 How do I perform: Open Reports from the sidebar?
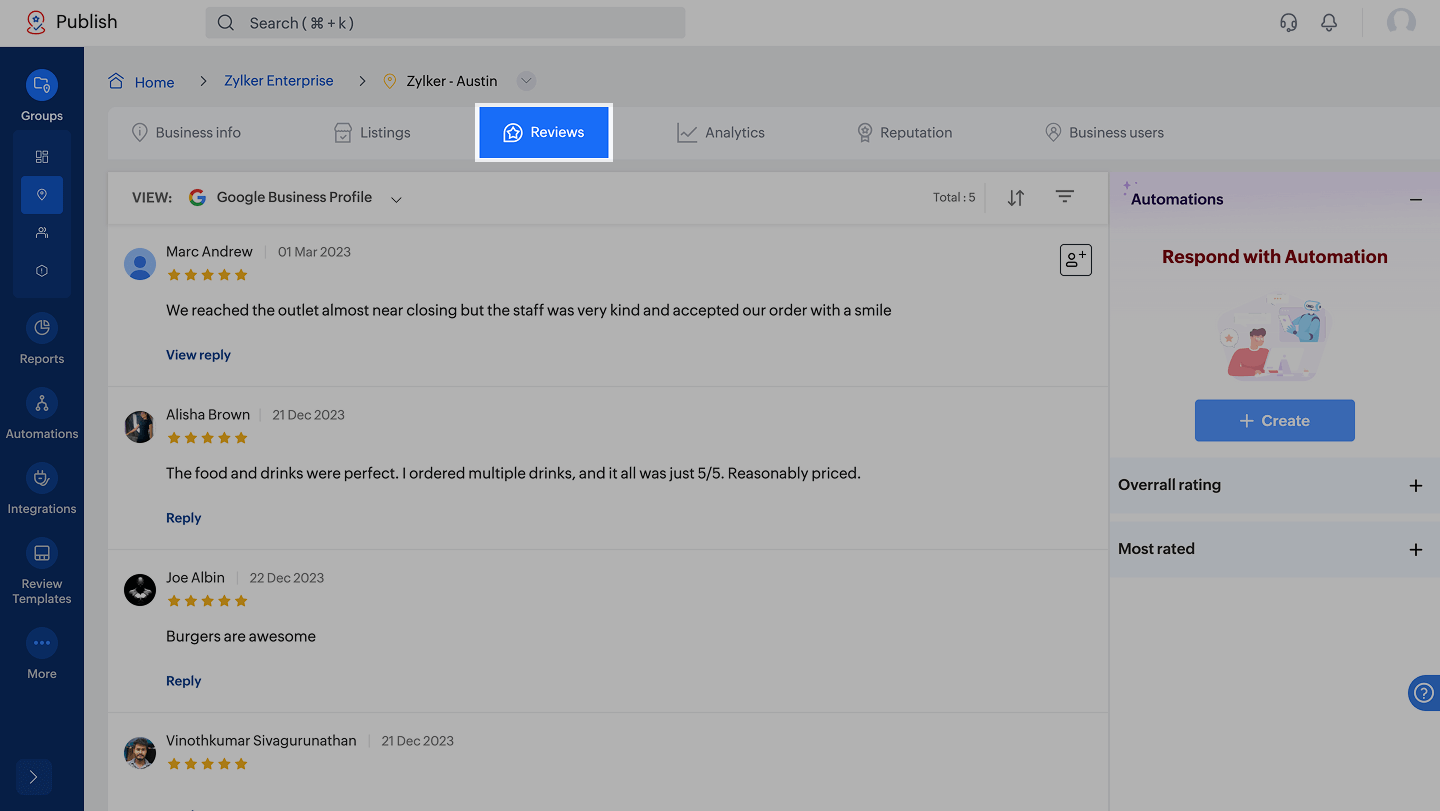[x=42, y=339]
